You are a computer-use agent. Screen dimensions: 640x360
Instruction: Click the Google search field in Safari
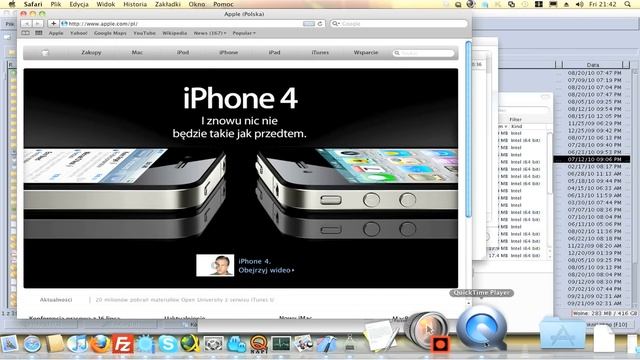coord(399,24)
